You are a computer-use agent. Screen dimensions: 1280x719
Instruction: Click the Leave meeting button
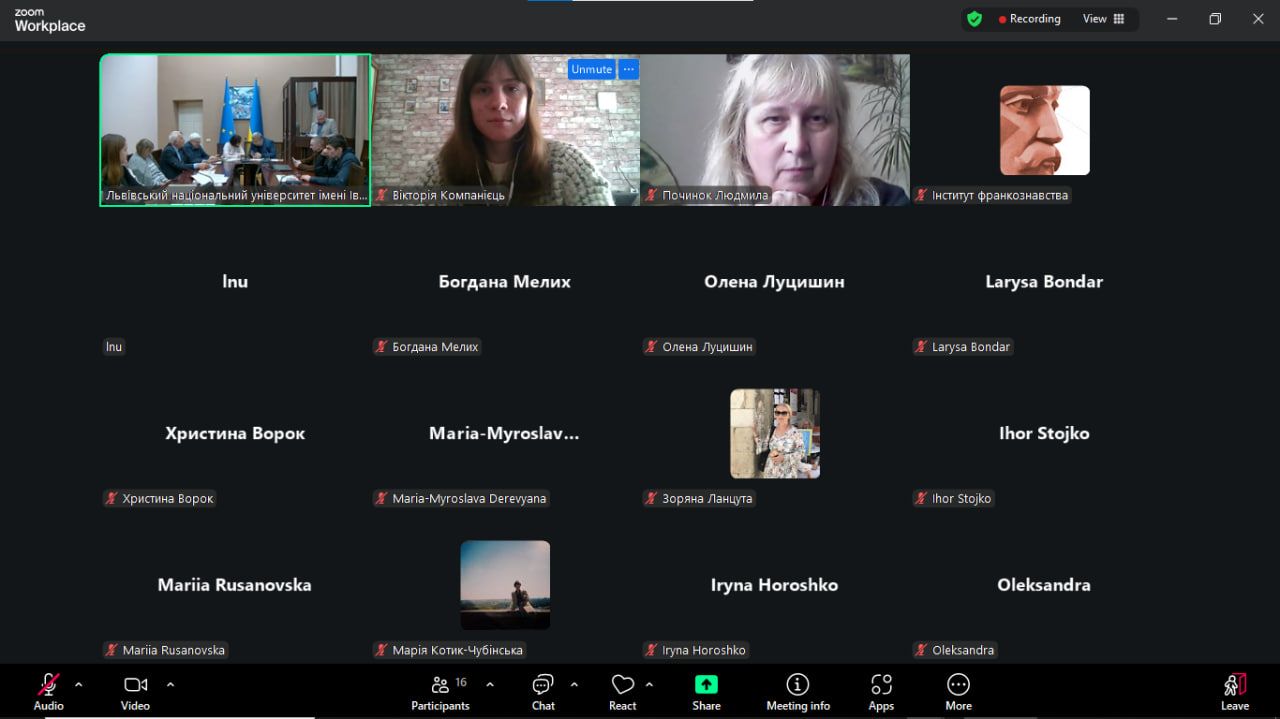pyautogui.click(x=1235, y=691)
